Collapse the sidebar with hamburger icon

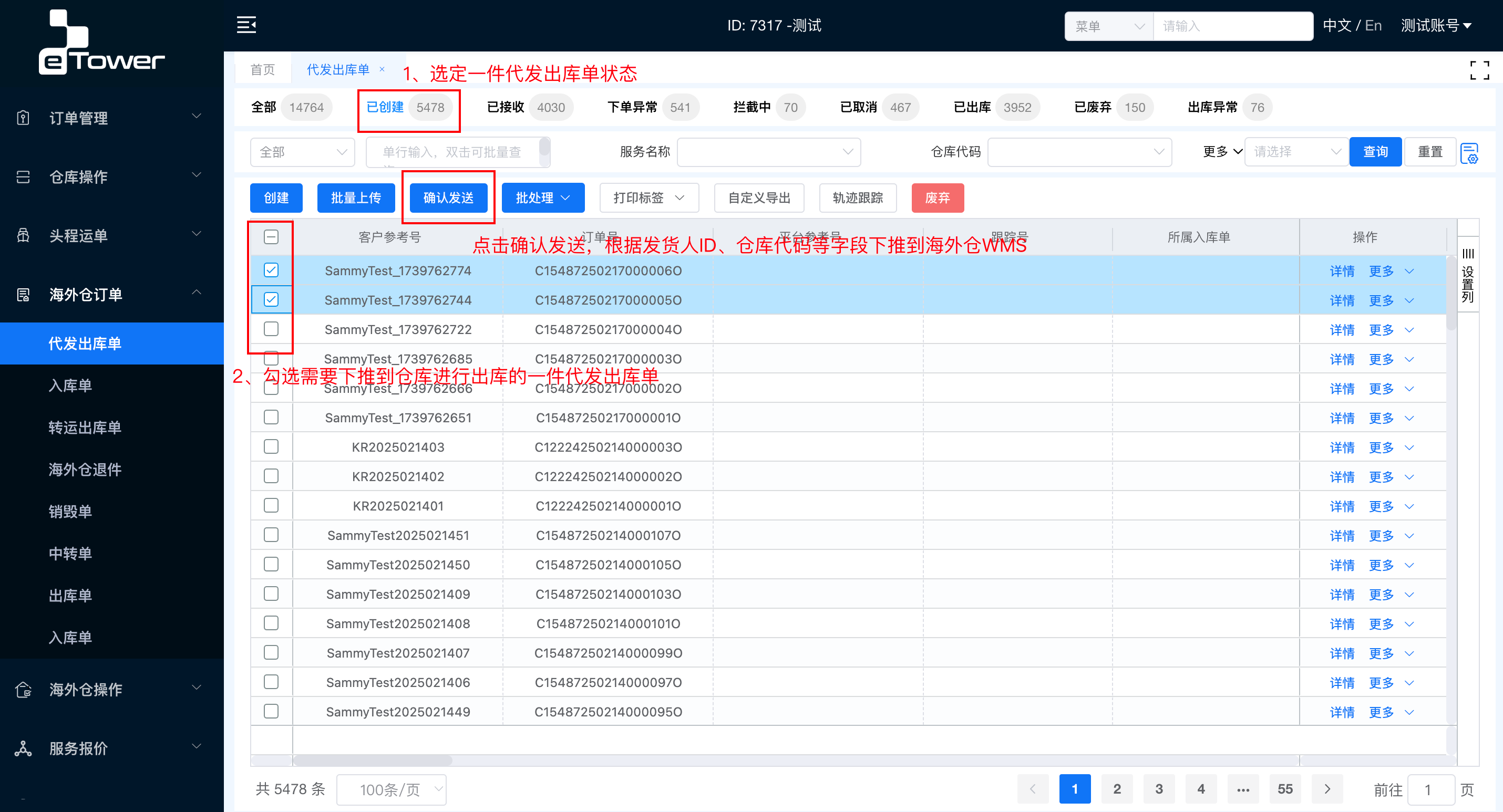pos(246,25)
